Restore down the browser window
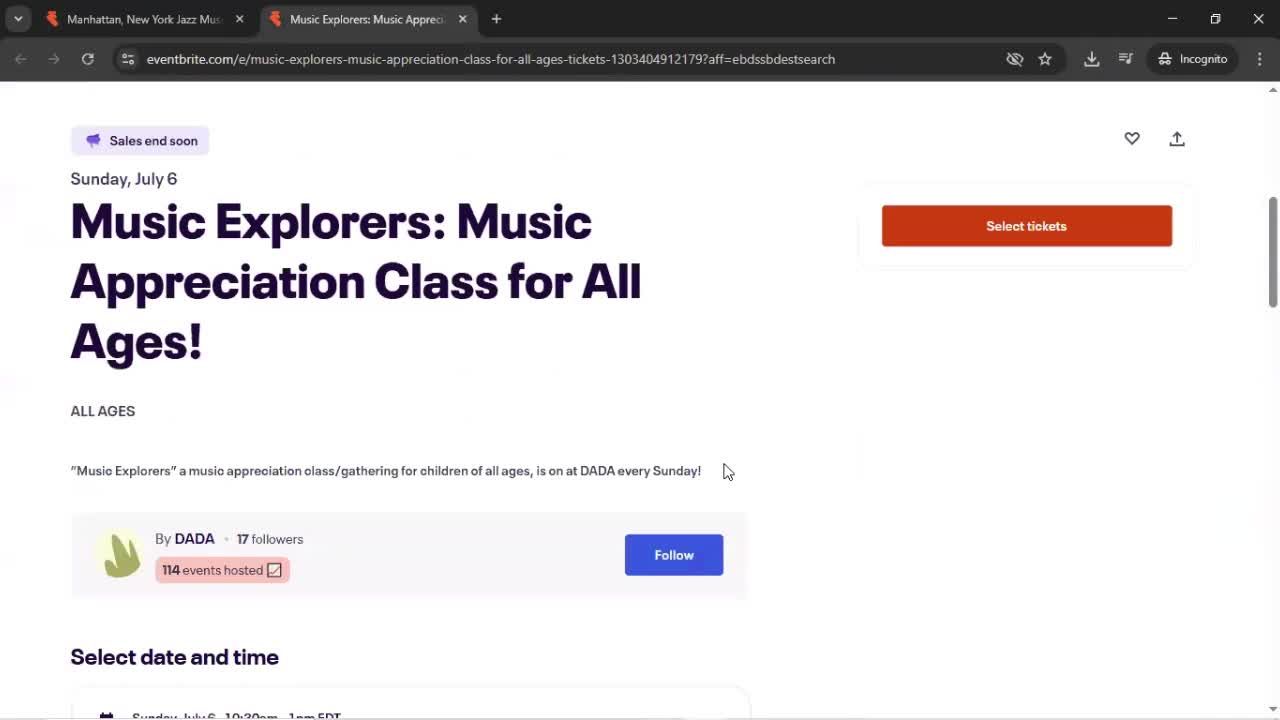 1215,19
